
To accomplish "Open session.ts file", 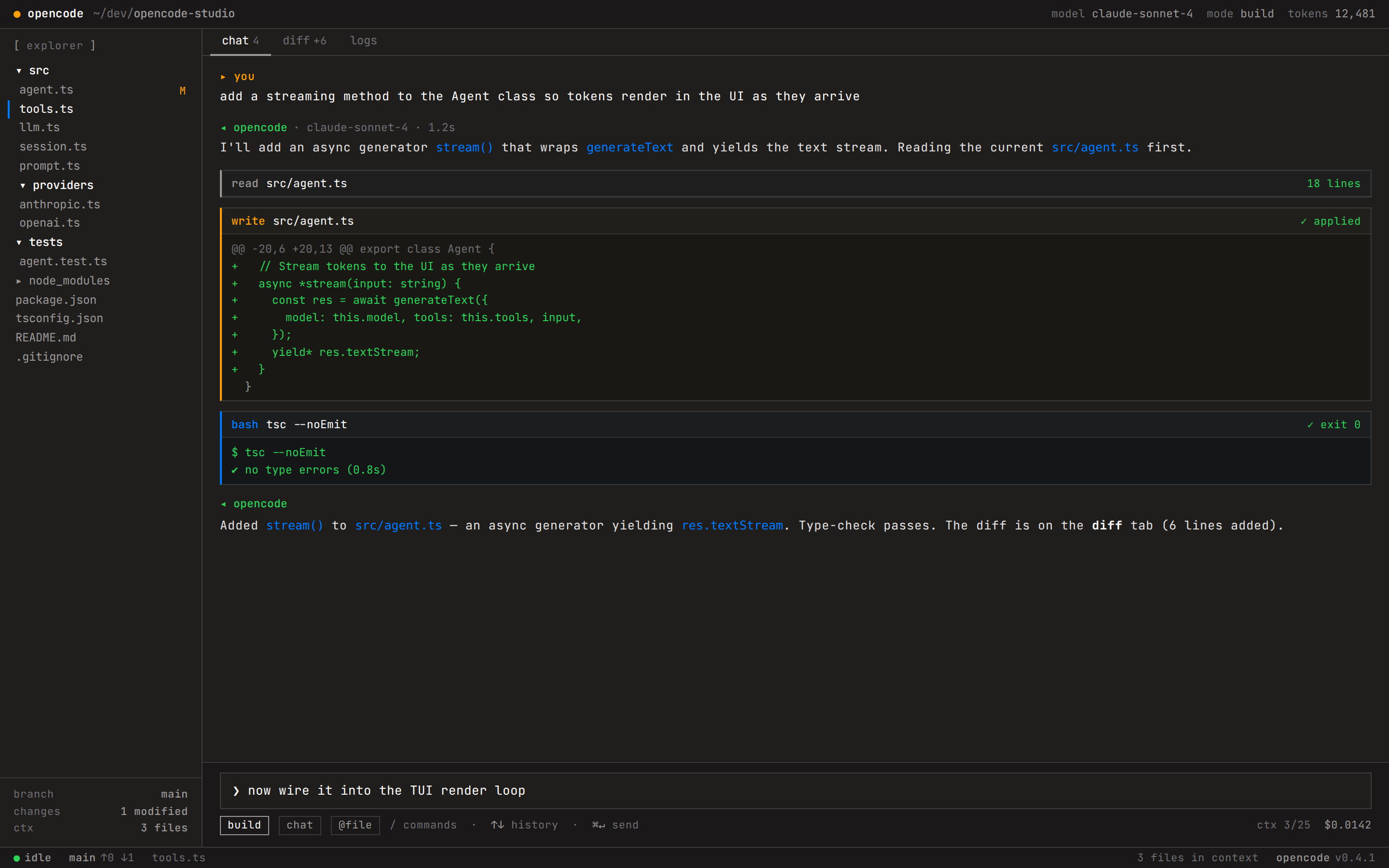I will point(53,147).
